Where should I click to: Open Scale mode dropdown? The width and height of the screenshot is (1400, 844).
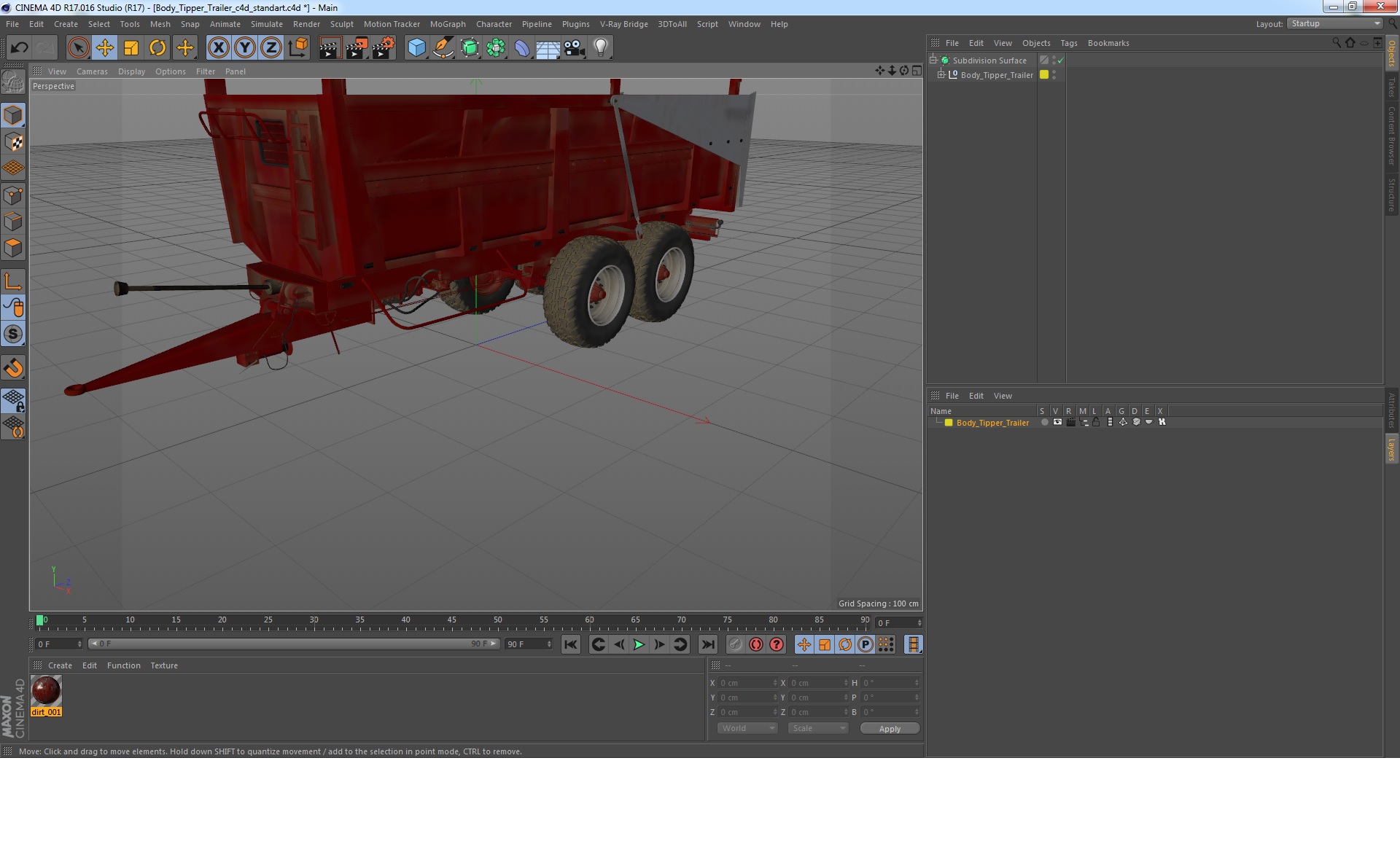[x=818, y=728]
